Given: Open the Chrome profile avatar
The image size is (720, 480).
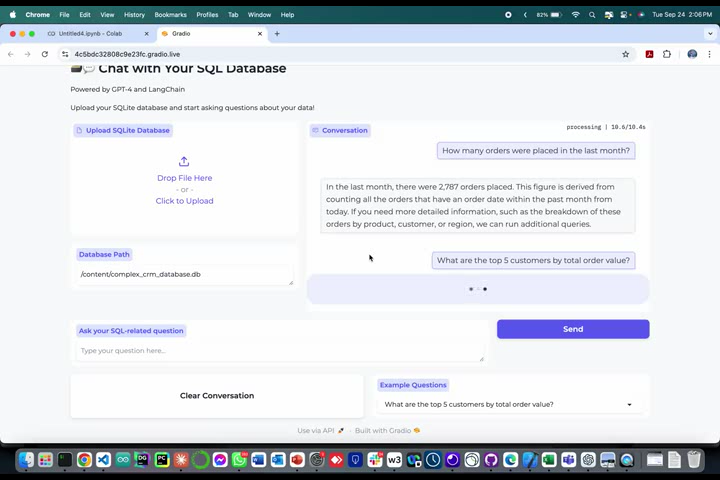Looking at the screenshot, I should click(x=692, y=54).
